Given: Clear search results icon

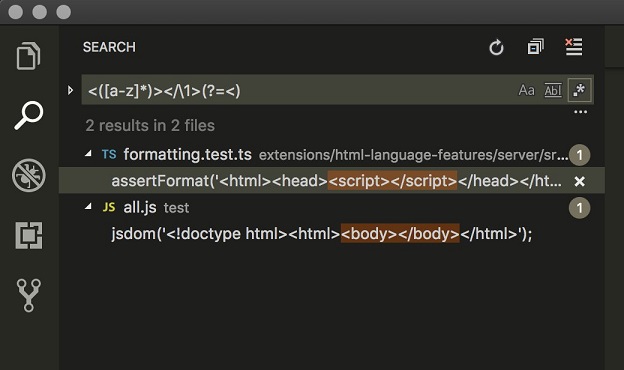Looking at the screenshot, I should (574, 47).
